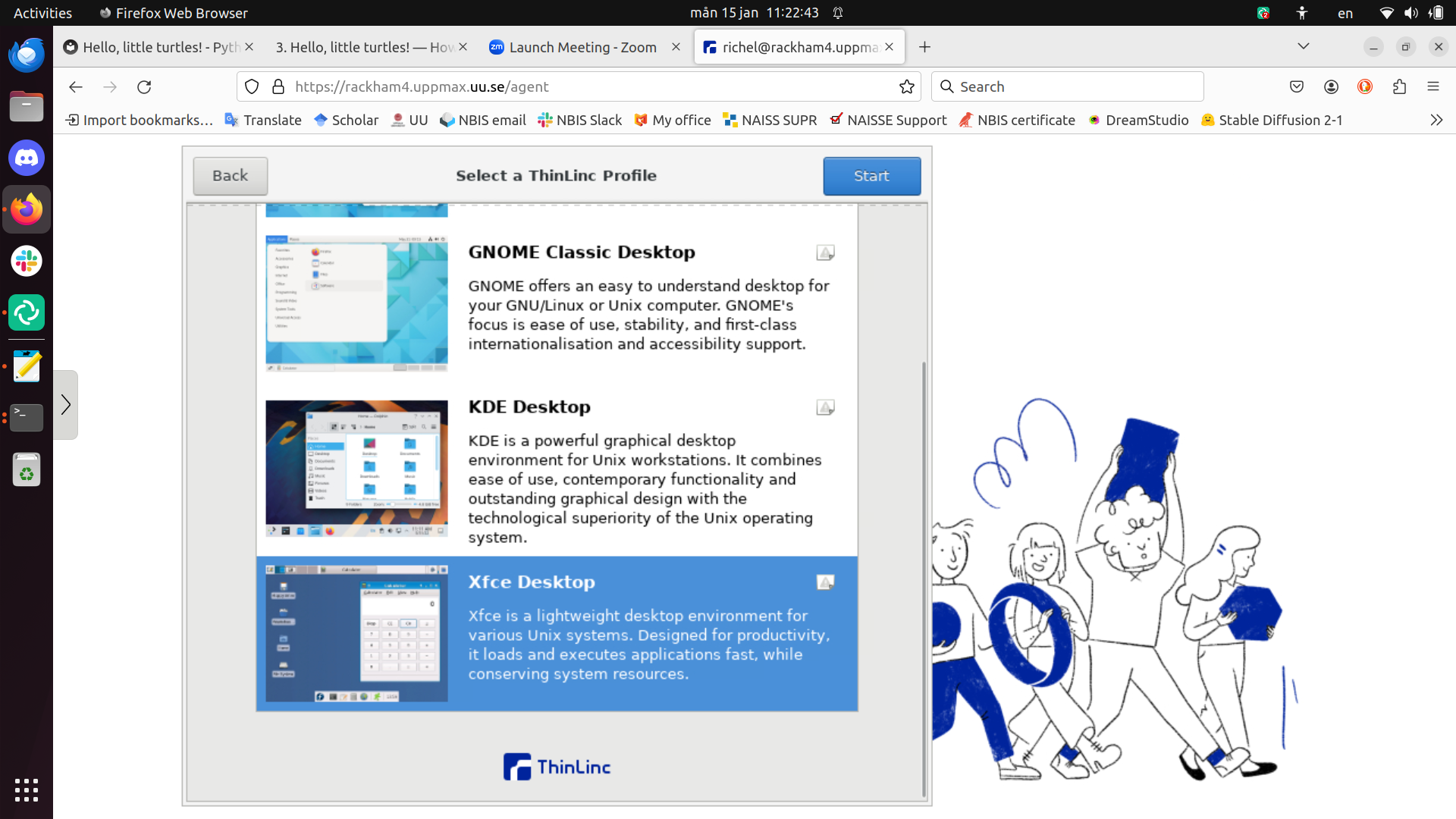Open the list-all-tabs chevron
Screen dimensions: 1456x819
click(x=1304, y=46)
